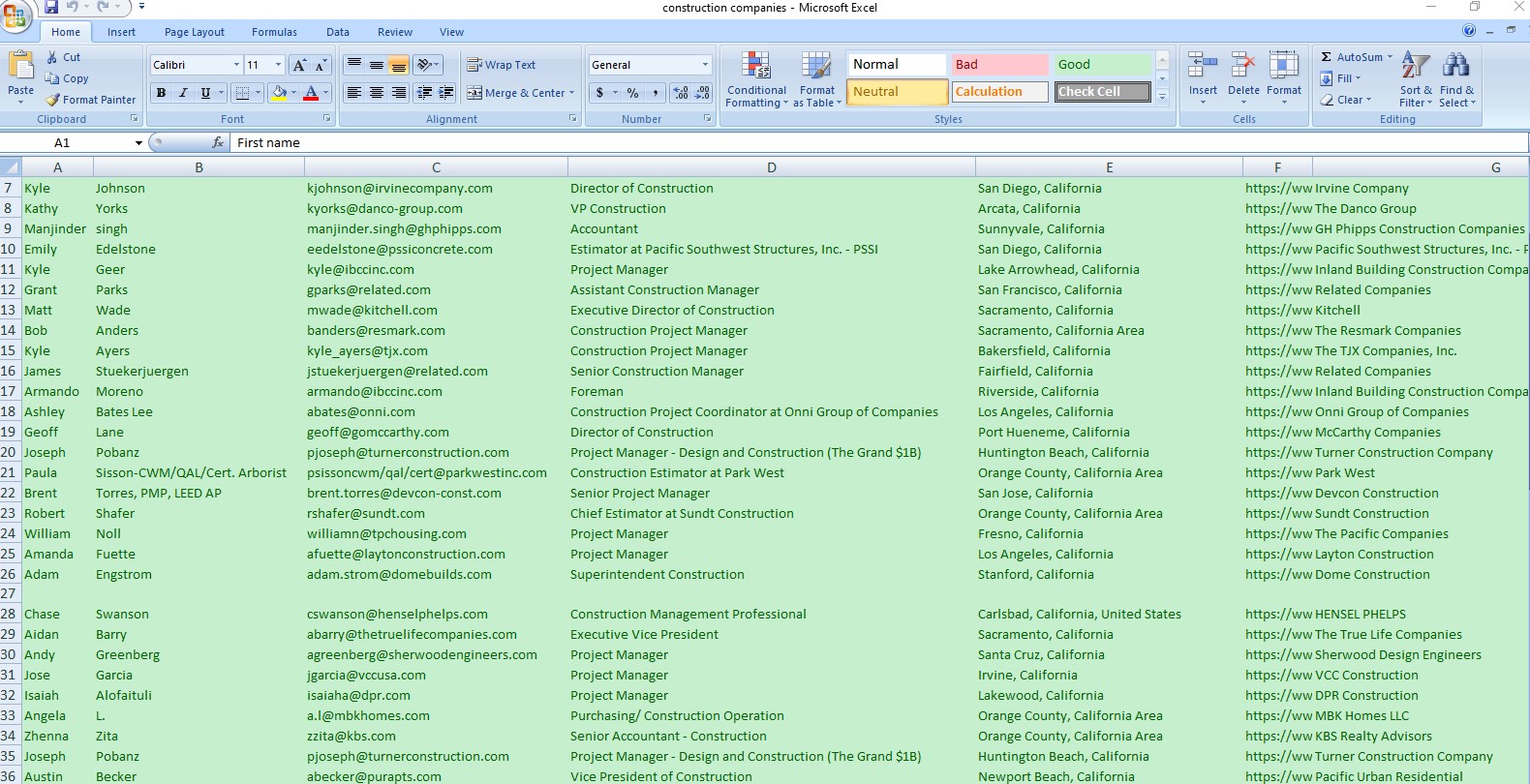Click the Find & Select binoculars
Image resolution: width=1530 pixels, height=784 pixels.
(1455, 68)
